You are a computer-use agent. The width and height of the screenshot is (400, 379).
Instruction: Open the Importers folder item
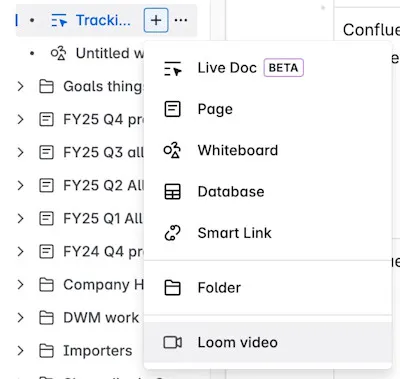(x=98, y=351)
